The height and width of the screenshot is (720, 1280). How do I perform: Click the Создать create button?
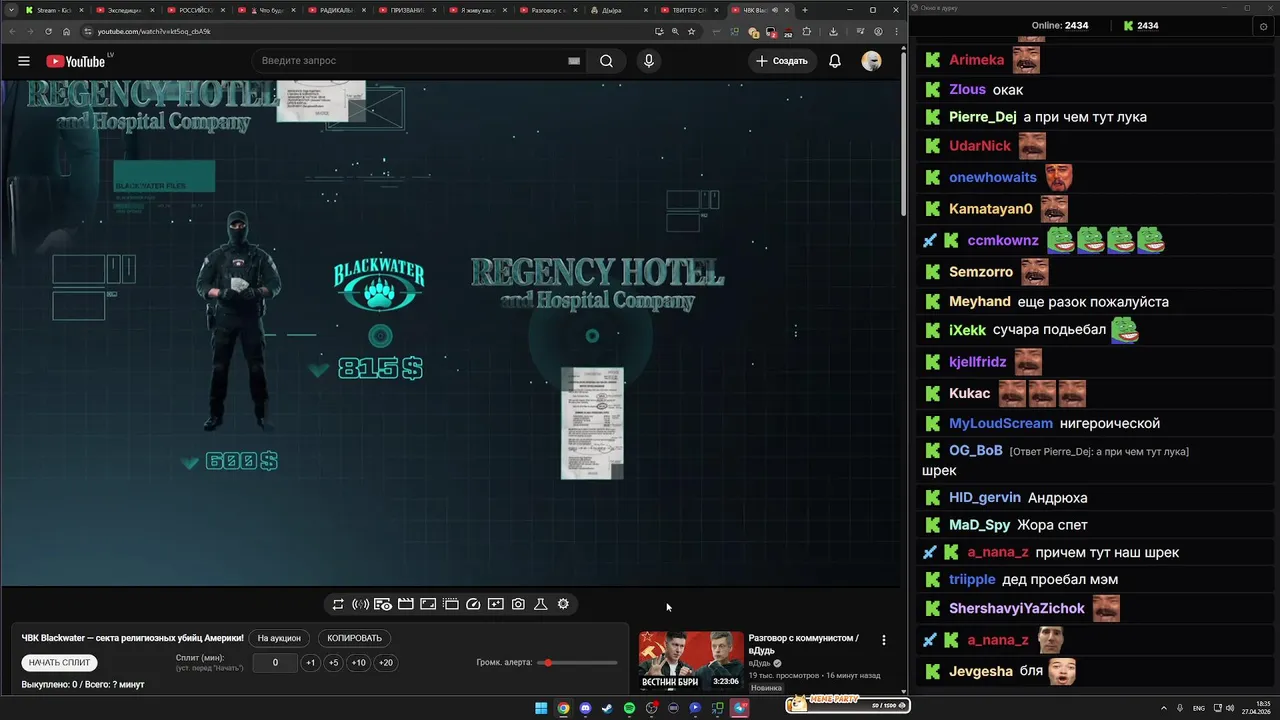pyautogui.click(x=782, y=61)
